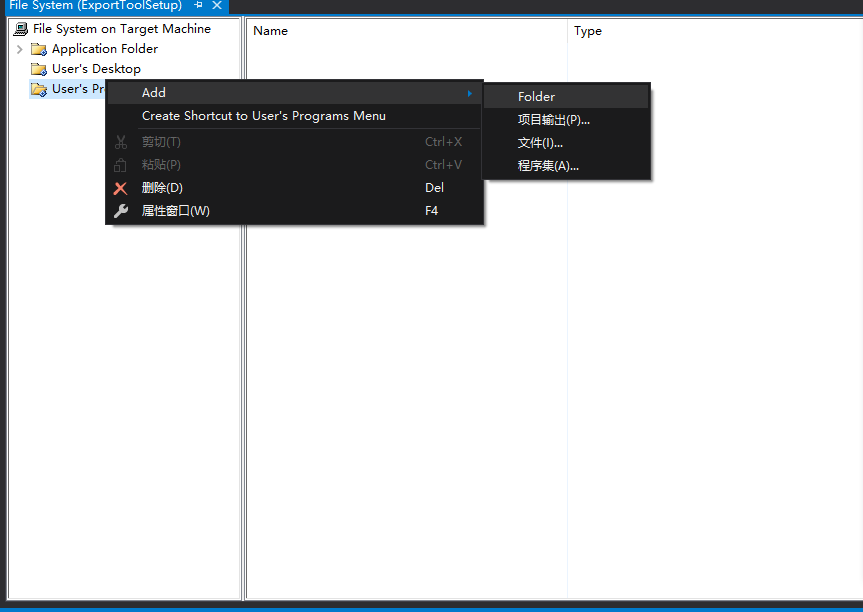Click the red X delete icon
The image size is (863, 612).
click(121, 188)
